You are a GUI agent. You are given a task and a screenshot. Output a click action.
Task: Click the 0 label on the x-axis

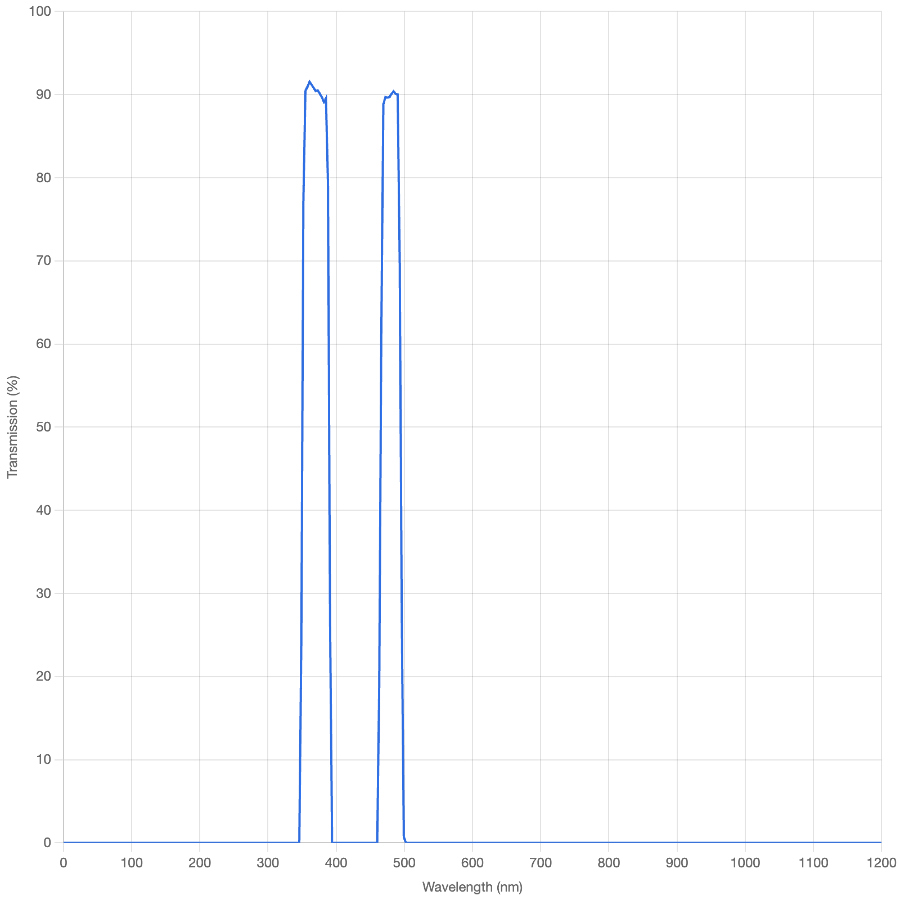[63, 860]
